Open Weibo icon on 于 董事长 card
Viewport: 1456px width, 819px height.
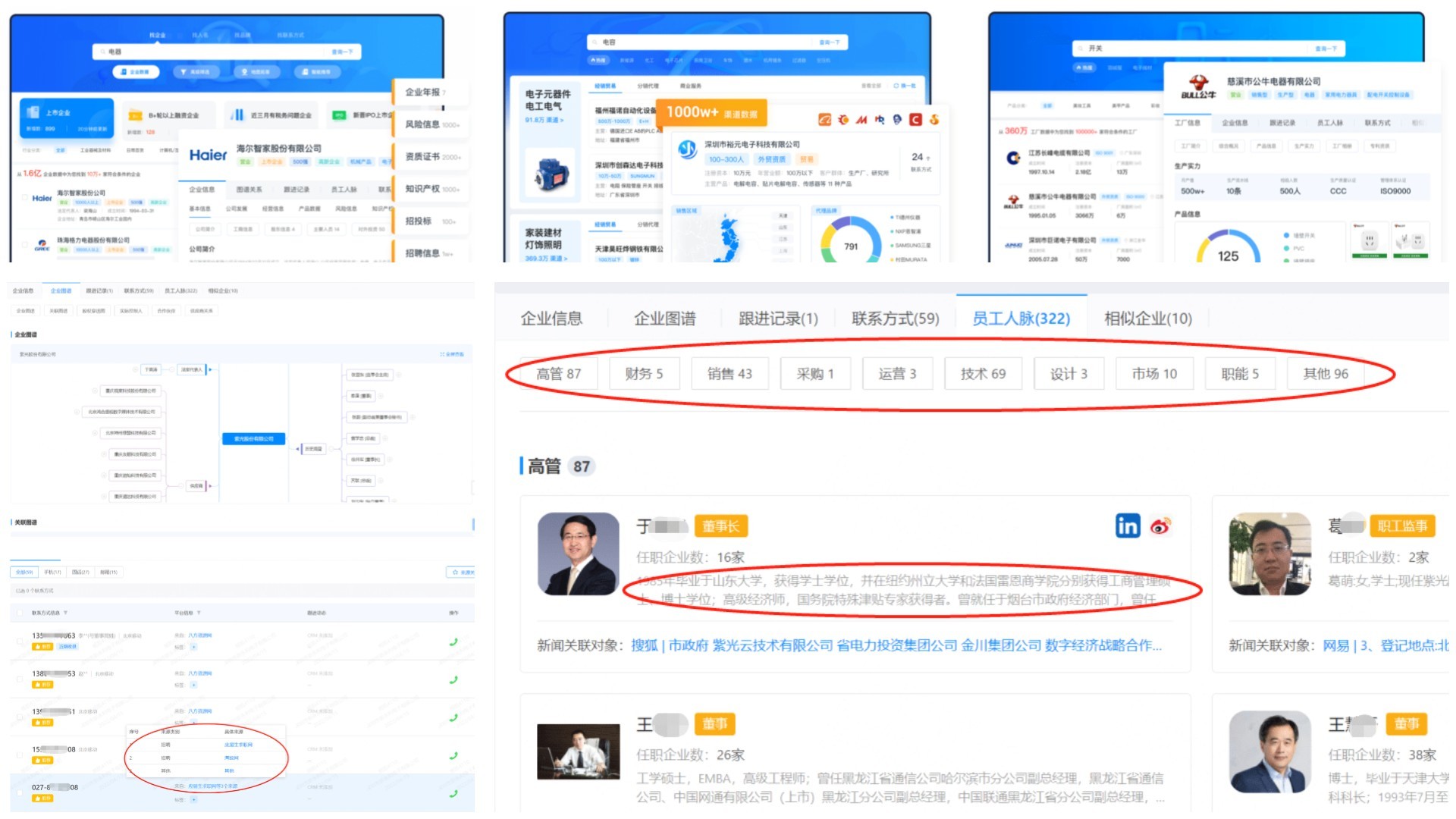[x=1160, y=526]
